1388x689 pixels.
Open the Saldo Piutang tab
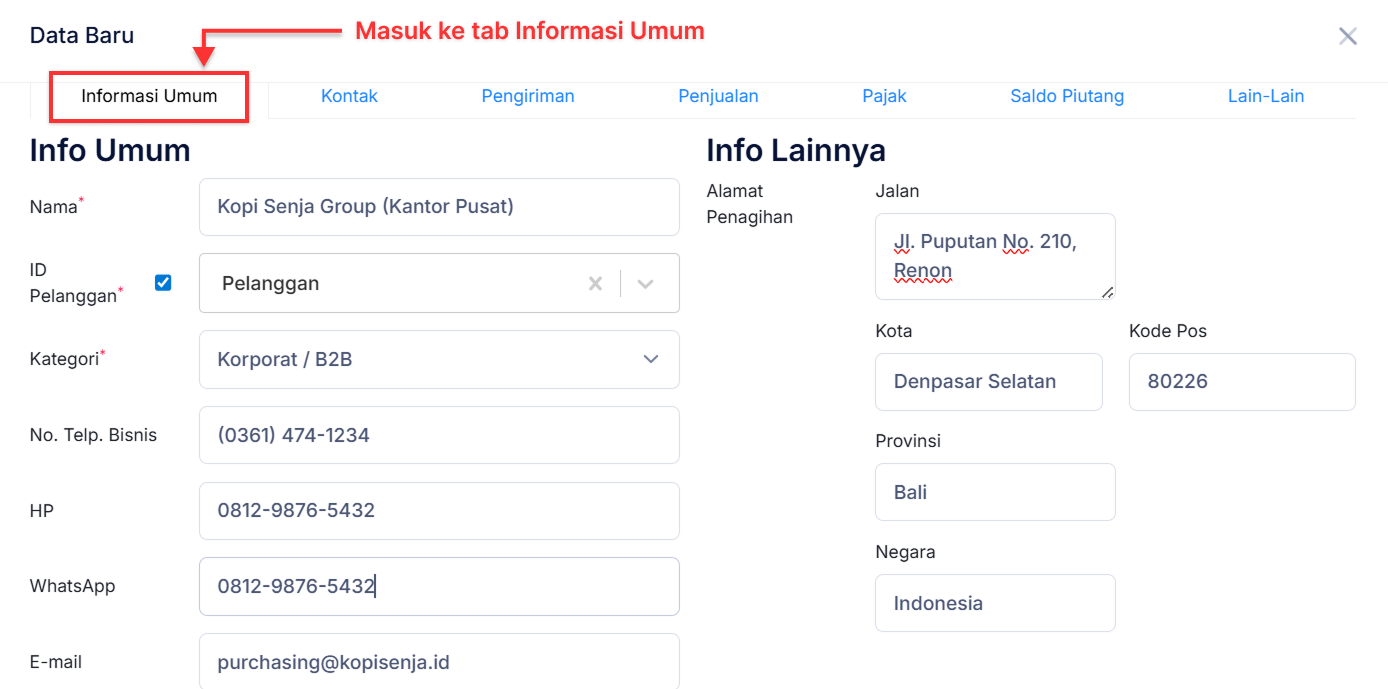pos(1067,95)
